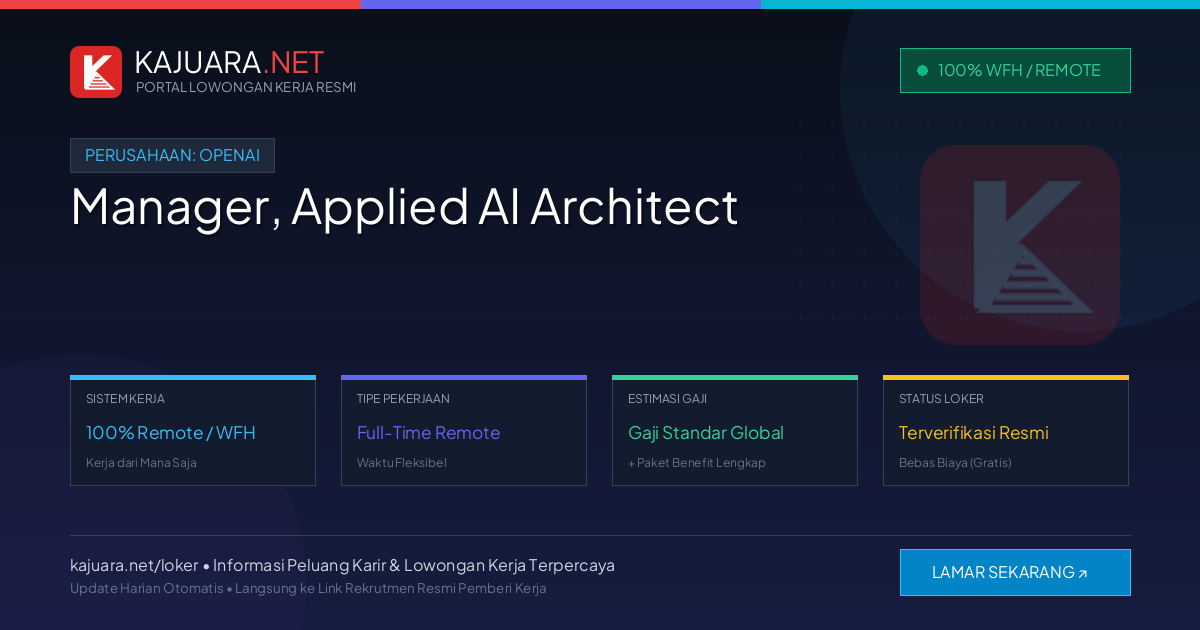The height and width of the screenshot is (630, 1200).
Task: Click the 'STATUS LOKER' card label
Action: (x=941, y=398)
